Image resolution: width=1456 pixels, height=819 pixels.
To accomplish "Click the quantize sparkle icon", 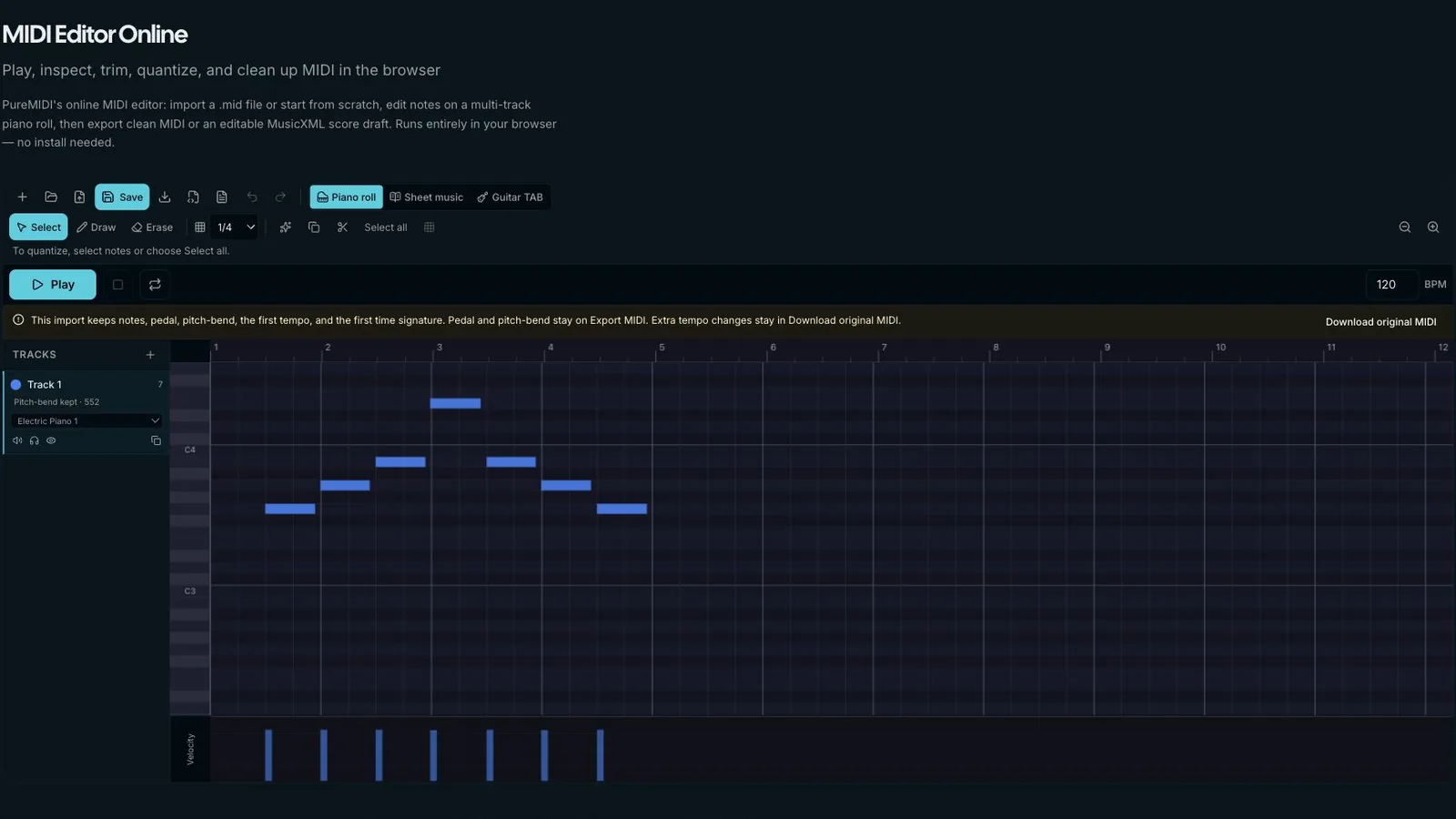I will (286, 227).
